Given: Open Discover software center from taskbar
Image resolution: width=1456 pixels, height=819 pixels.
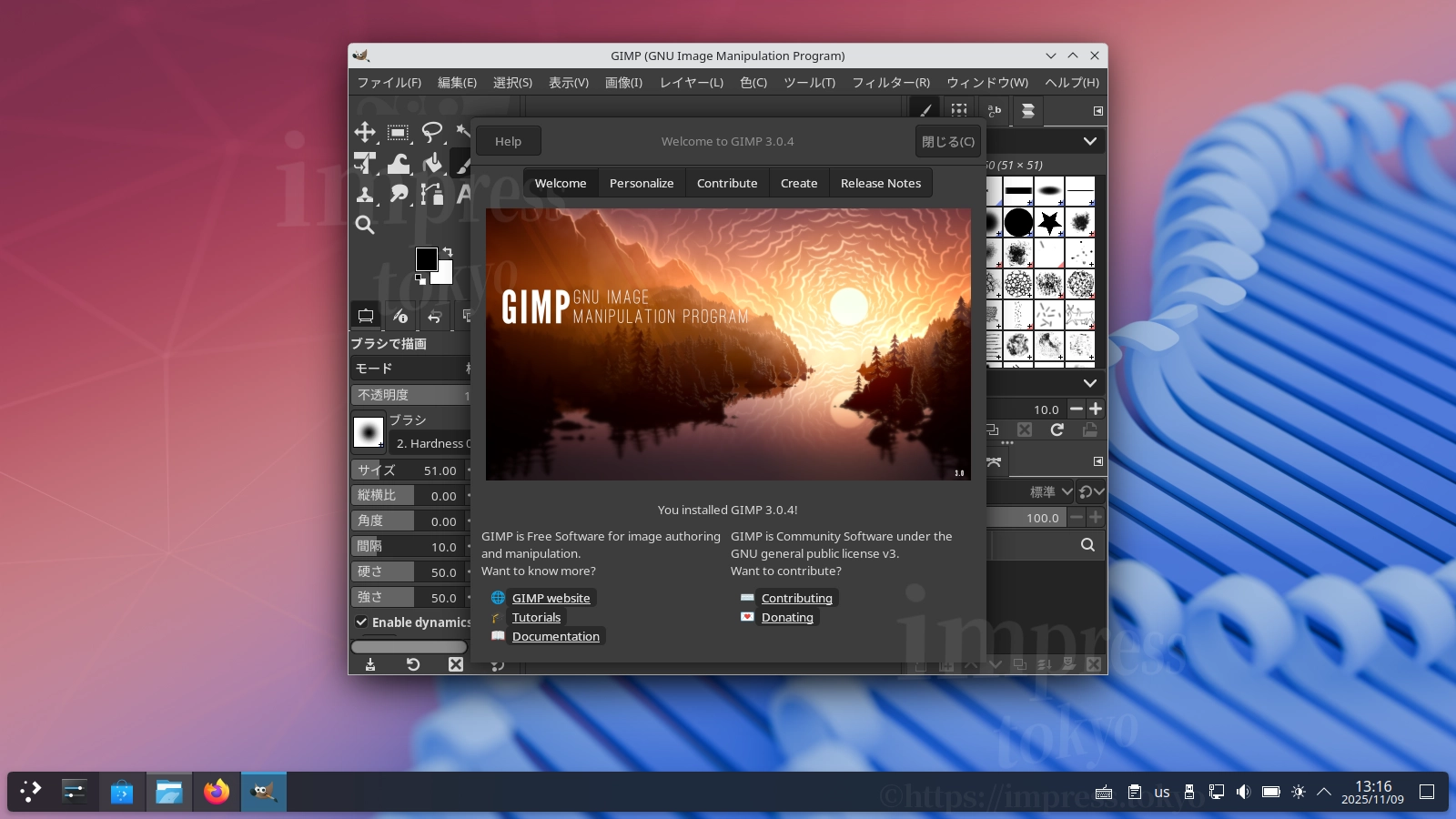Looking at the screenshot, I should click(x=122, y=792).
